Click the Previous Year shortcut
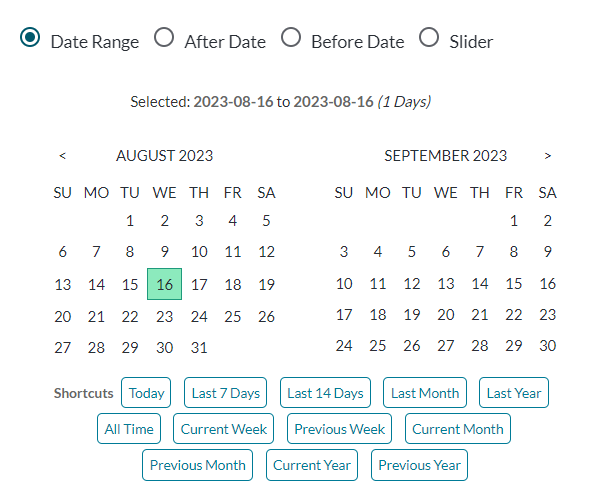Viewport: 609px width, 500px height. pyautogui.click(x=419, y=465)
